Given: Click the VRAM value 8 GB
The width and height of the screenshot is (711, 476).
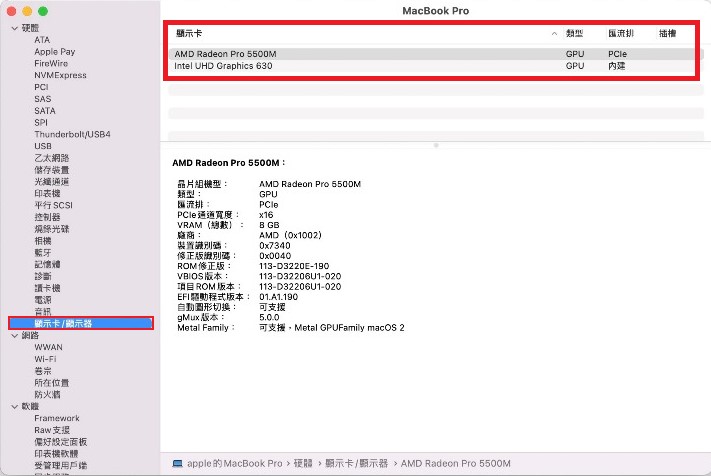Looking at the screenshot, I should [269, 225].
